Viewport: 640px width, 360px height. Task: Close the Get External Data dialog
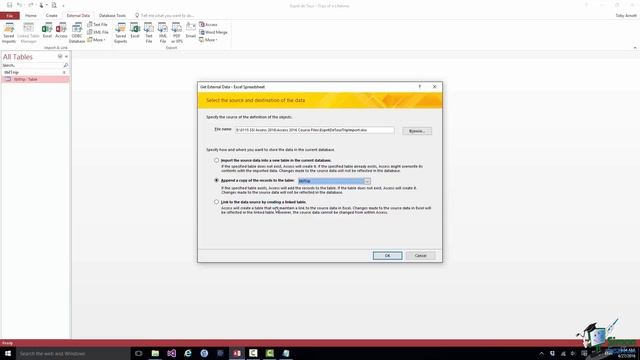[x=434, y=87]
